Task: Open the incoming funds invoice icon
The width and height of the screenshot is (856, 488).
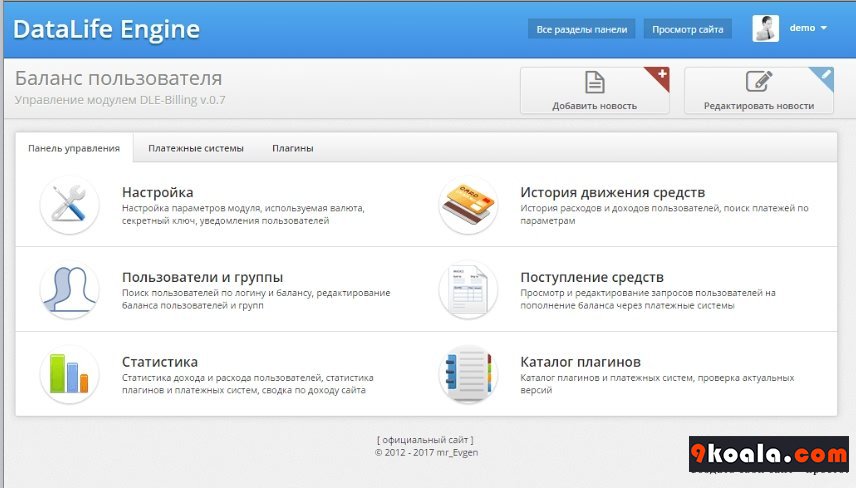Action: [468, 290]
